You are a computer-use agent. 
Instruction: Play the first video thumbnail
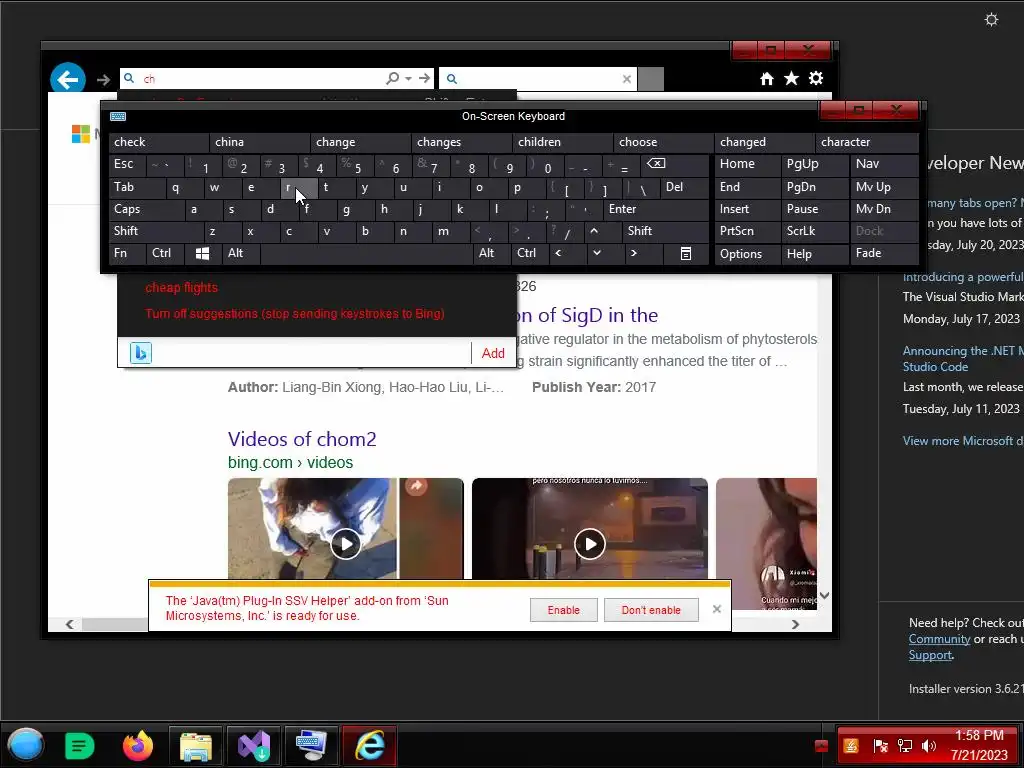coord(345,544)
